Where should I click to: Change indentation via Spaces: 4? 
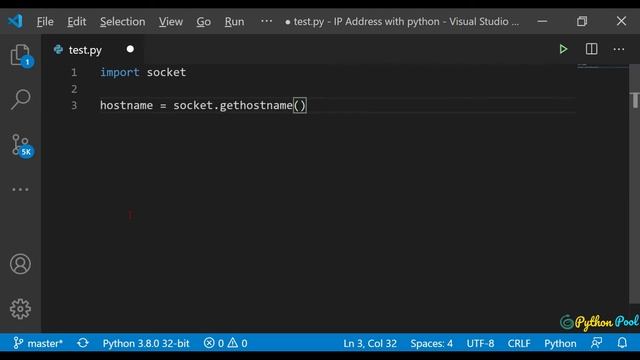coord(431,343)
